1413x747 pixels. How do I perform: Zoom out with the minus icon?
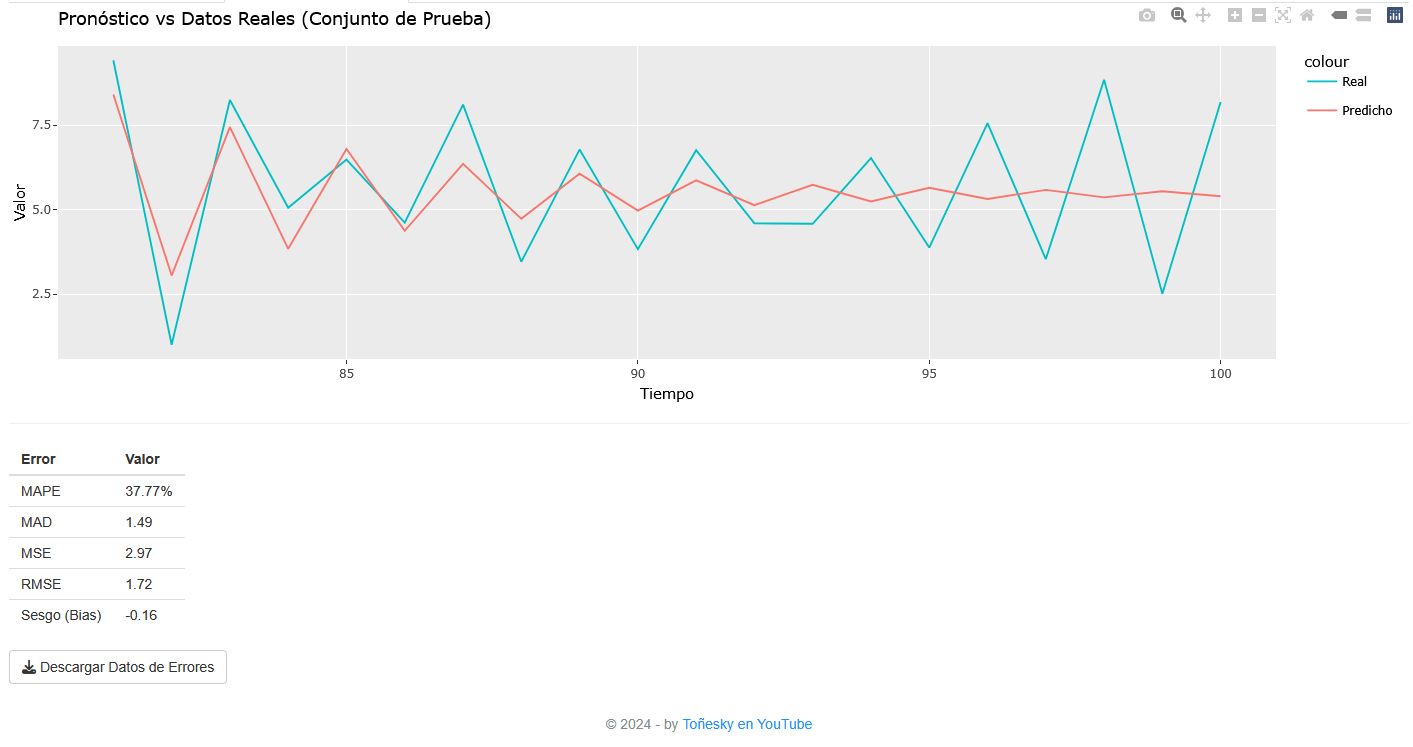(1259, 15)
